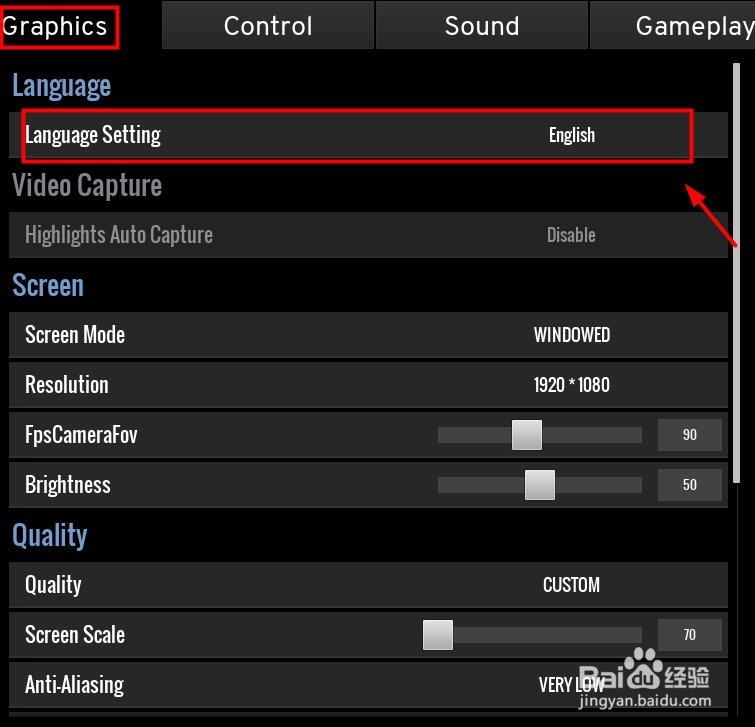Click the Highlights Auto Capture label
Viewport: 755px width, 727px height.
pyautogui.click(x=119, y=235)
